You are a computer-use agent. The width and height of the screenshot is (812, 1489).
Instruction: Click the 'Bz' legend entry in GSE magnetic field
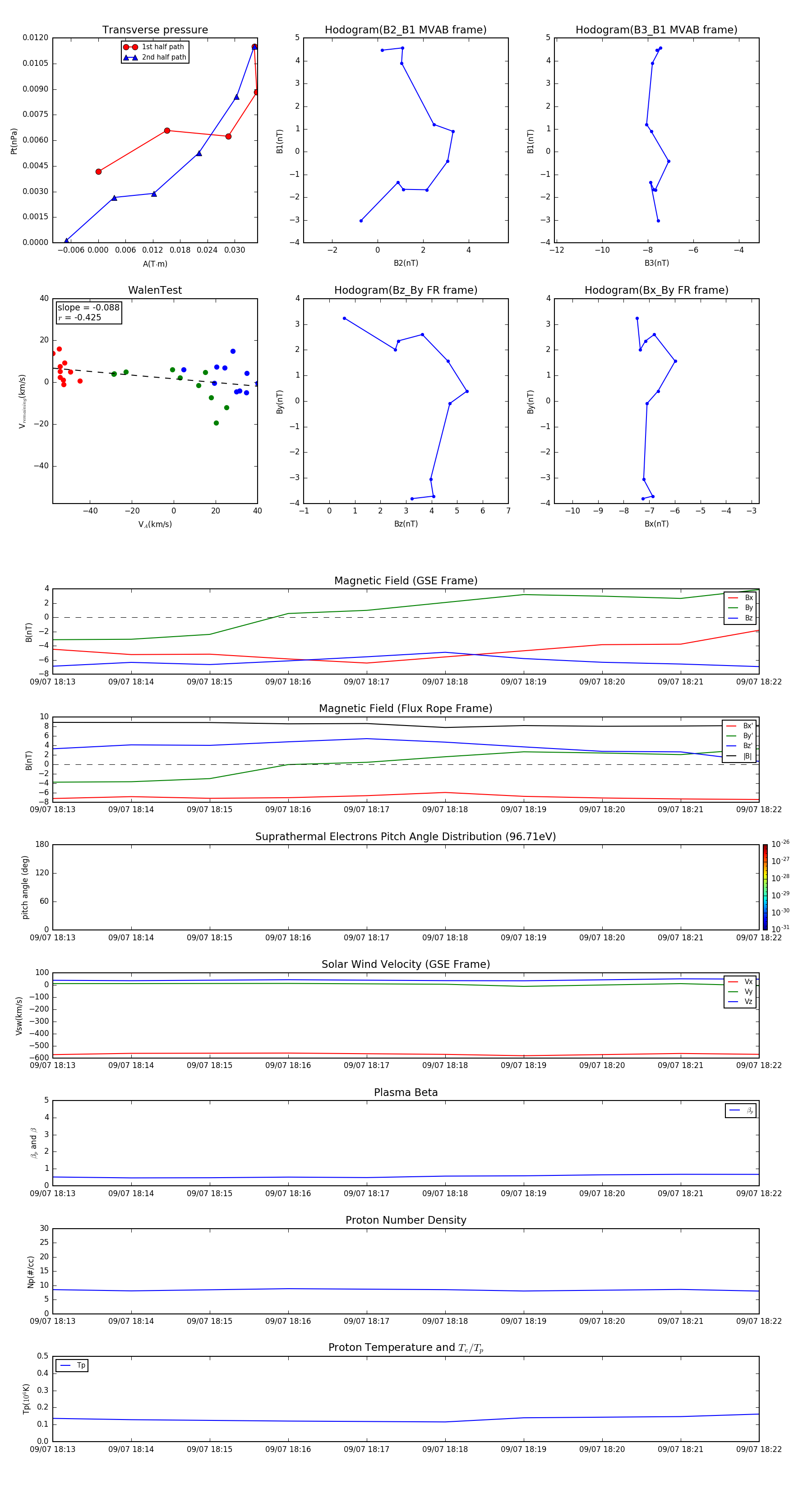click(740, 618)
